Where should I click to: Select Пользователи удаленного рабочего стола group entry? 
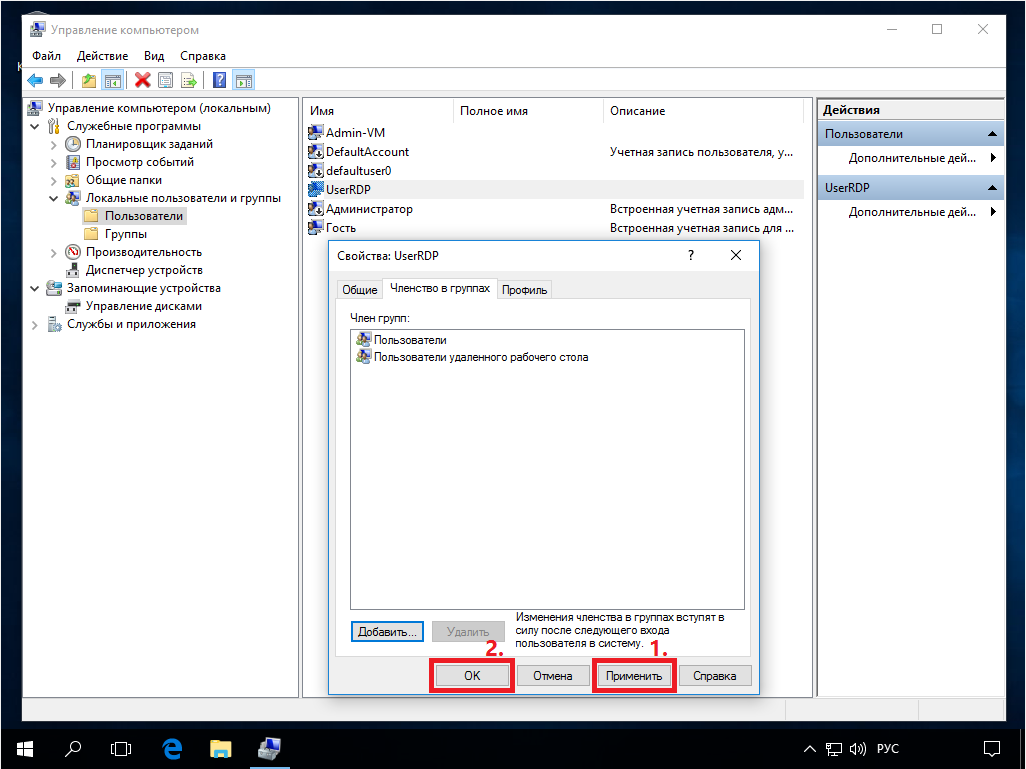coord(480,357)
